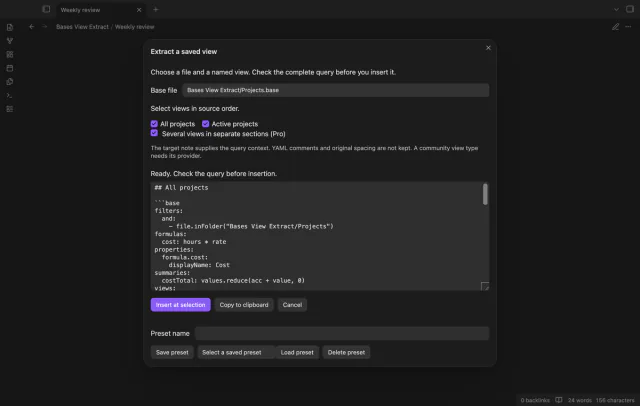Click the Weekly review breadcrumb title
The width and height of the screenshot is (640, 406).
134,27
